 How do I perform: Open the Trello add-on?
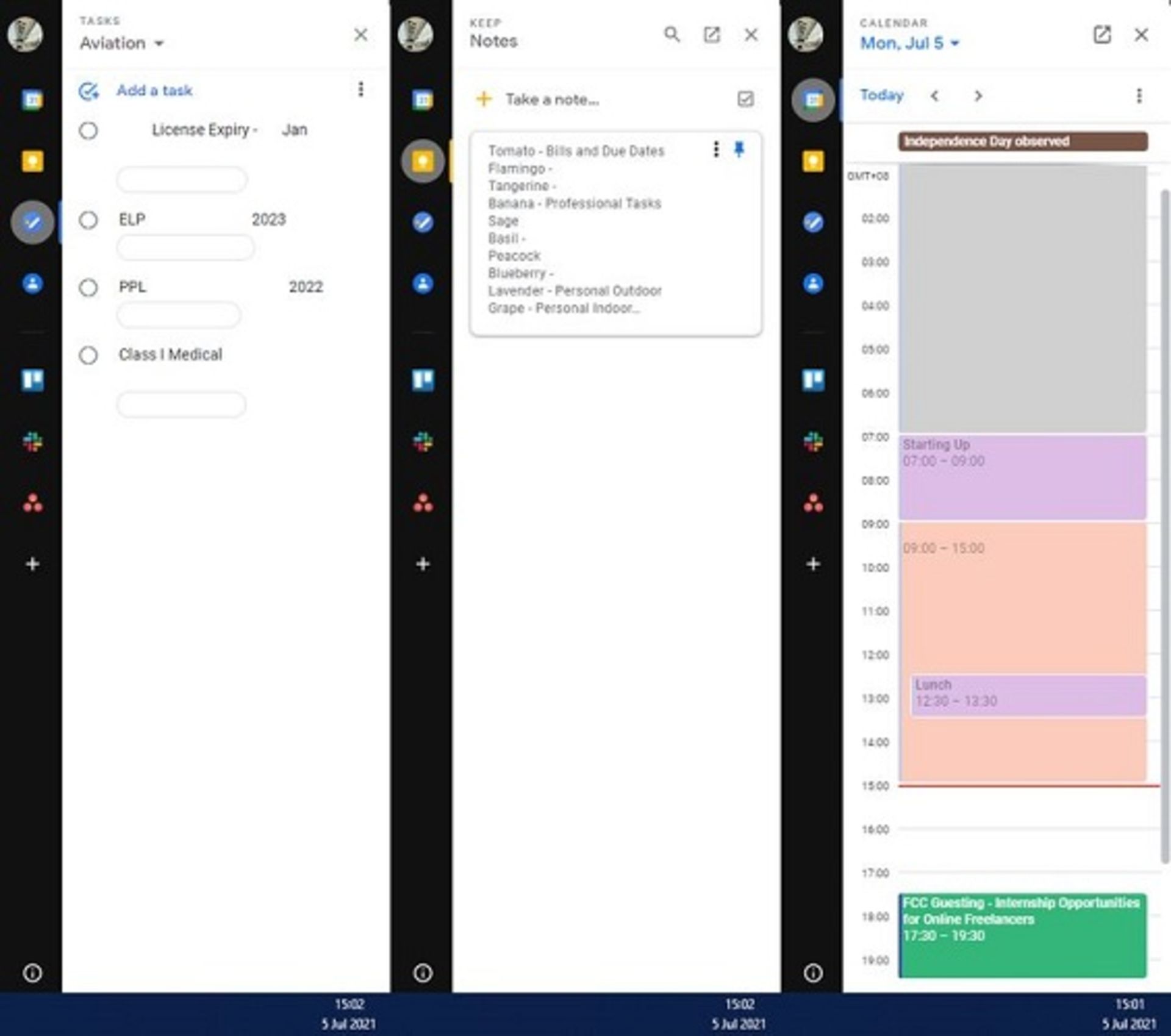tap(32, 380)
